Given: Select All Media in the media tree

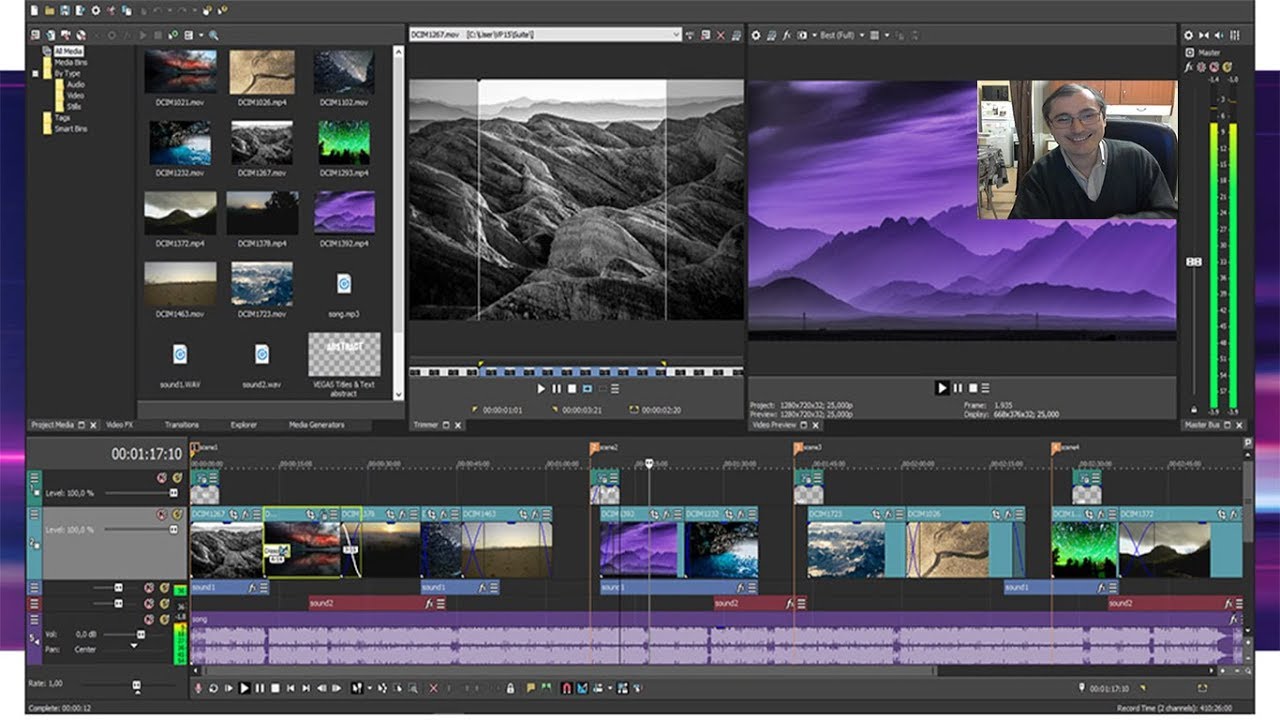Looking at the screenshot, I should point(68,51).
